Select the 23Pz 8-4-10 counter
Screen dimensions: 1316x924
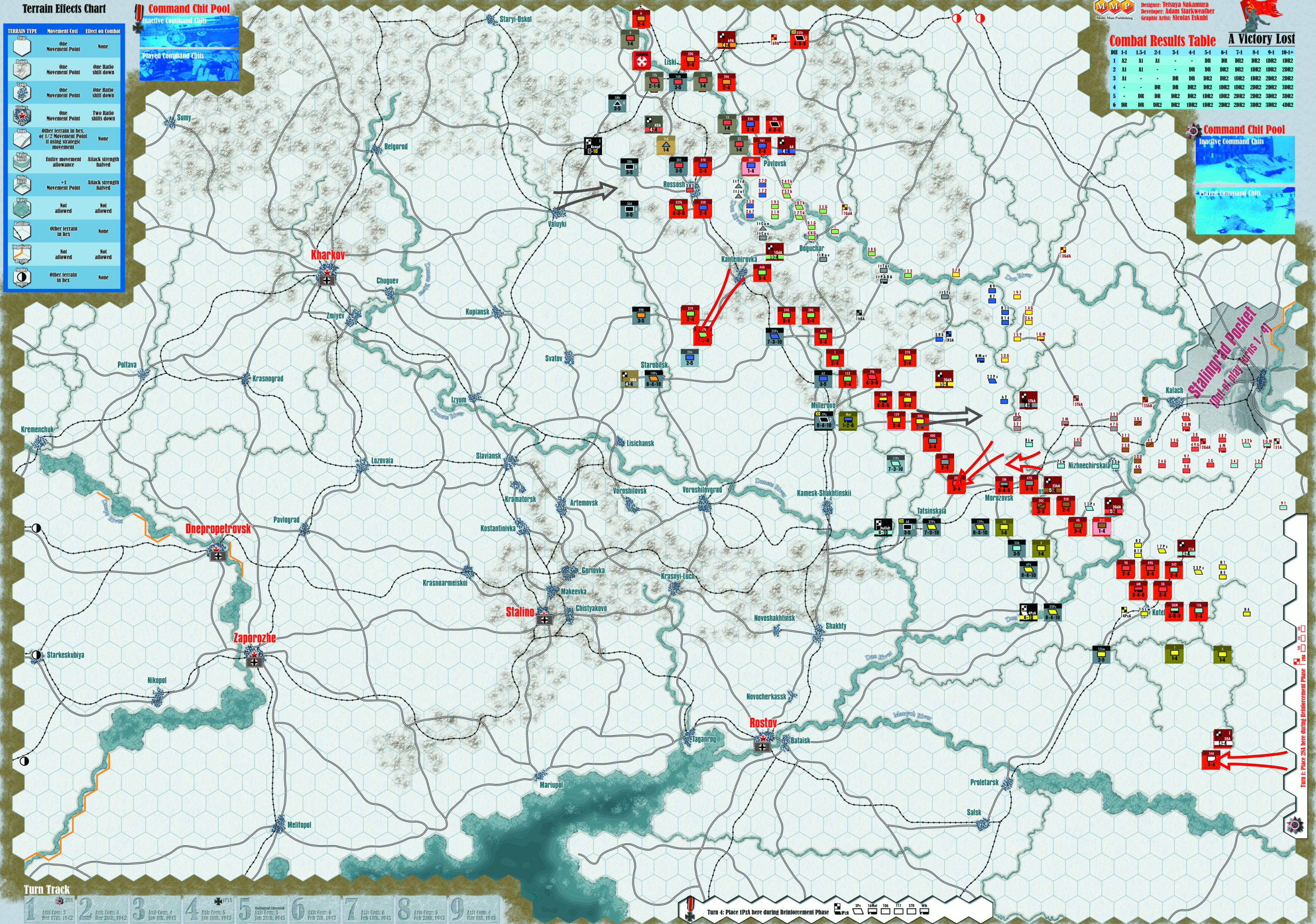click(1052, 613)
